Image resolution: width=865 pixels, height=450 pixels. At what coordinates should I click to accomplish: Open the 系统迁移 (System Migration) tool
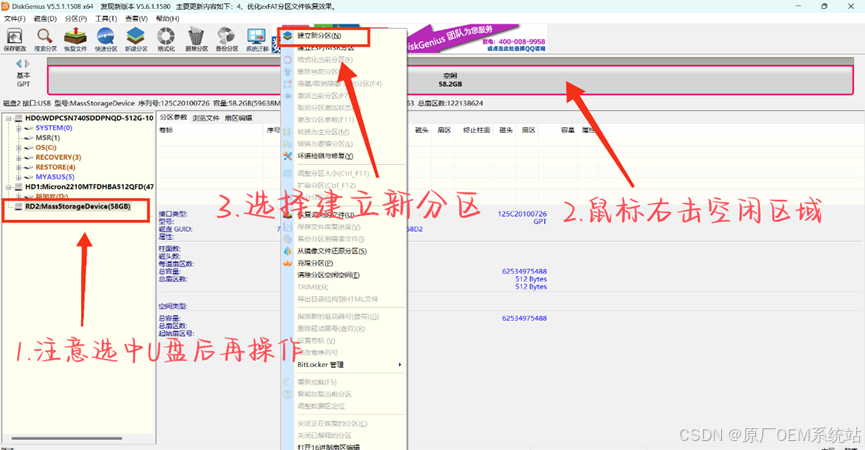257,40
